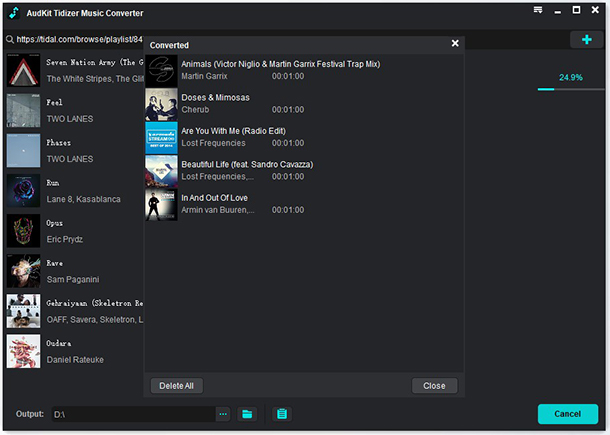Click the plus add-URL button
Screen dimensions: 610x435
(x=587, y=40)
